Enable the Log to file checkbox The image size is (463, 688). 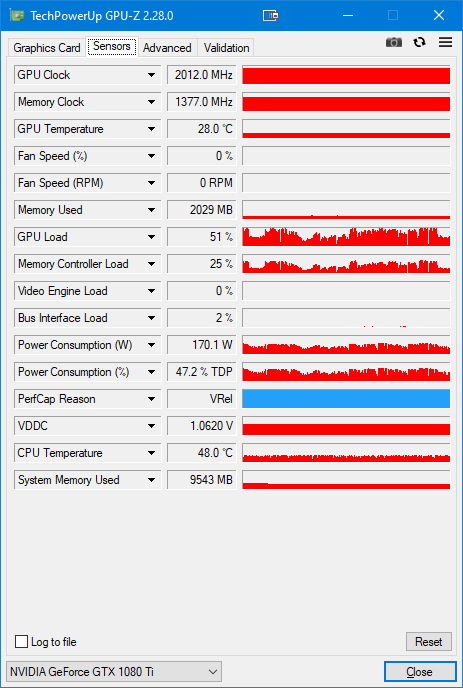click(x=22, y=641)
